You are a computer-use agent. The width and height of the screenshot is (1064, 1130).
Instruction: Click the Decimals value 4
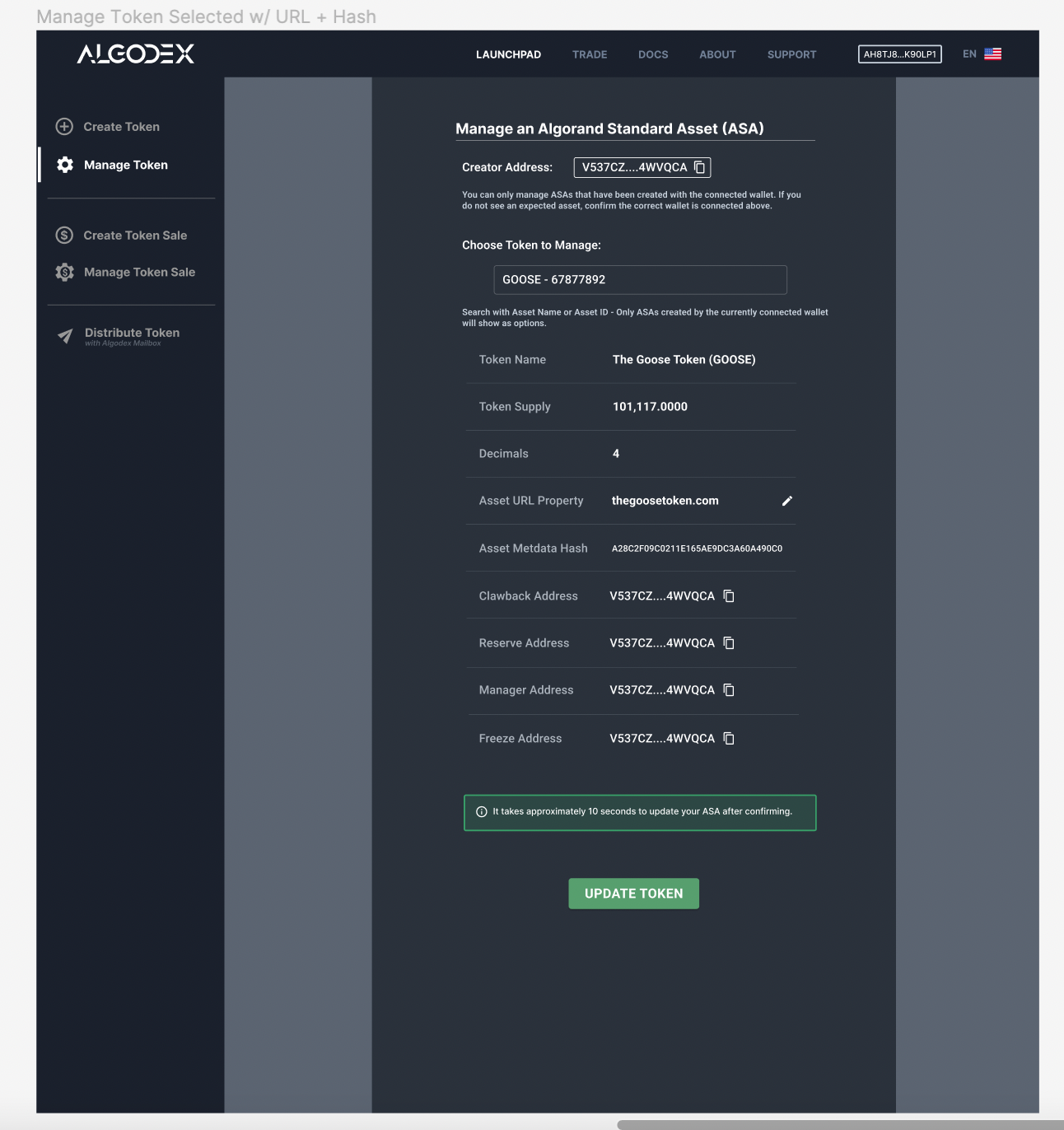(x=616, y=454)
